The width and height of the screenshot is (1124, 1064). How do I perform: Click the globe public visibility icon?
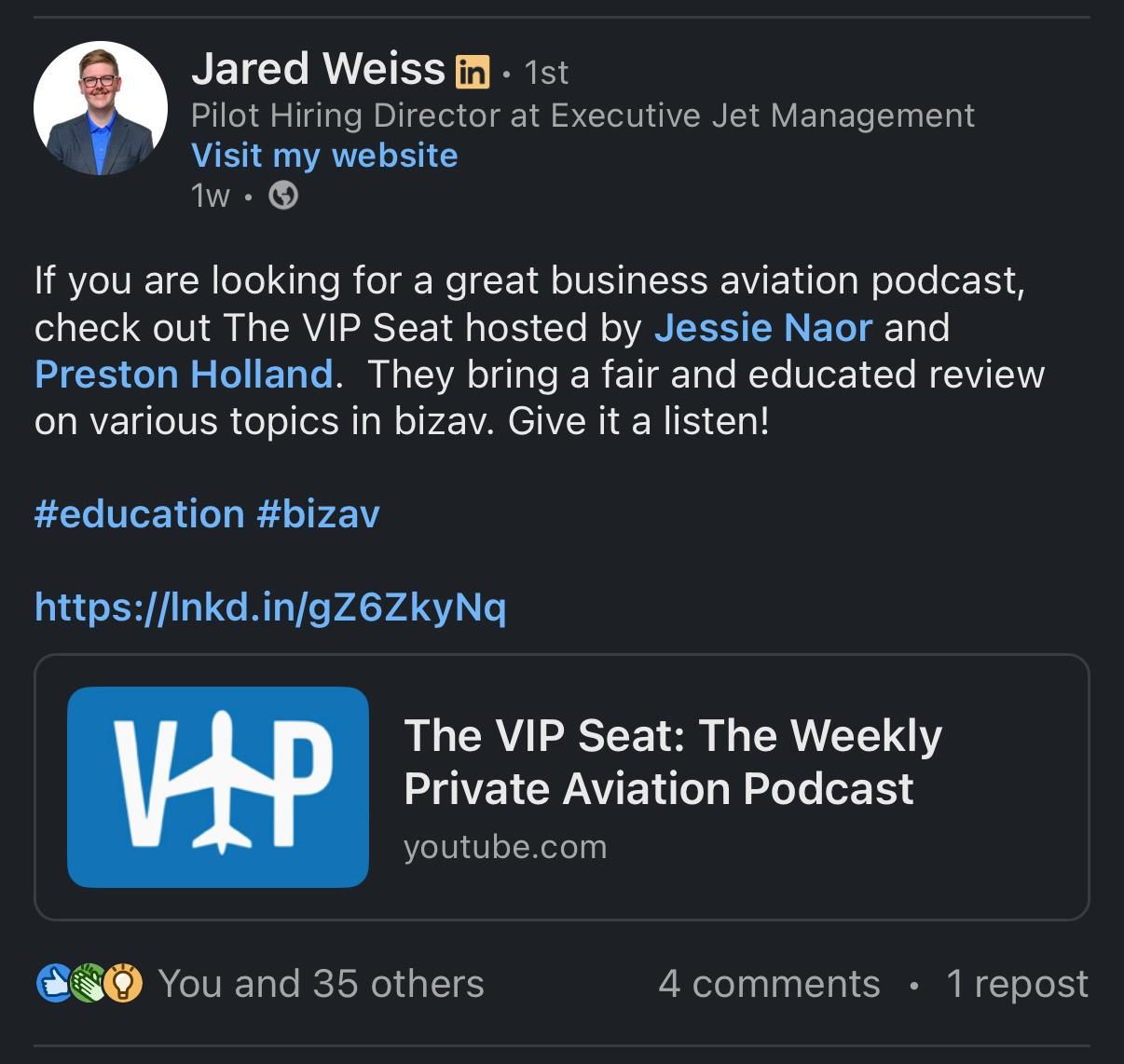(283, 196)
